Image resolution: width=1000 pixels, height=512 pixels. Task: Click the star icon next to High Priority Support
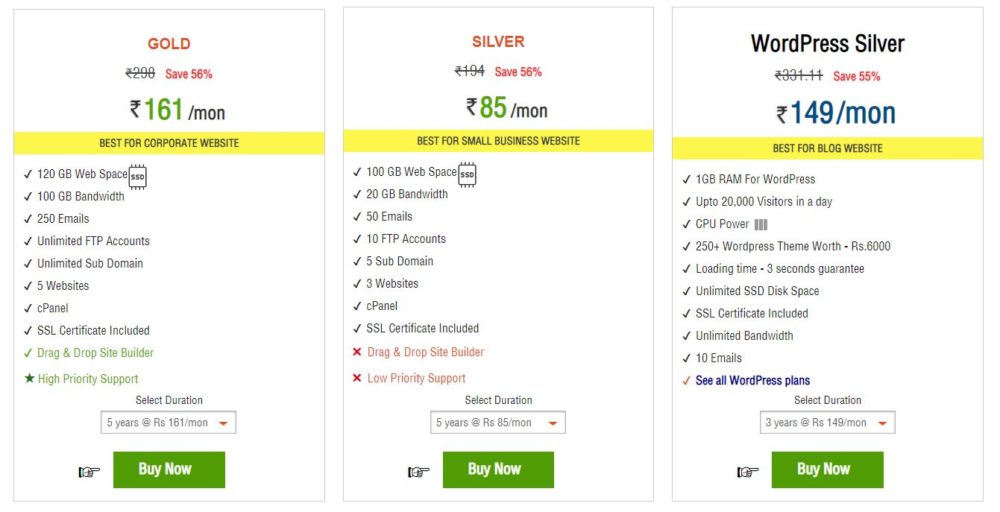pos(28,379)
